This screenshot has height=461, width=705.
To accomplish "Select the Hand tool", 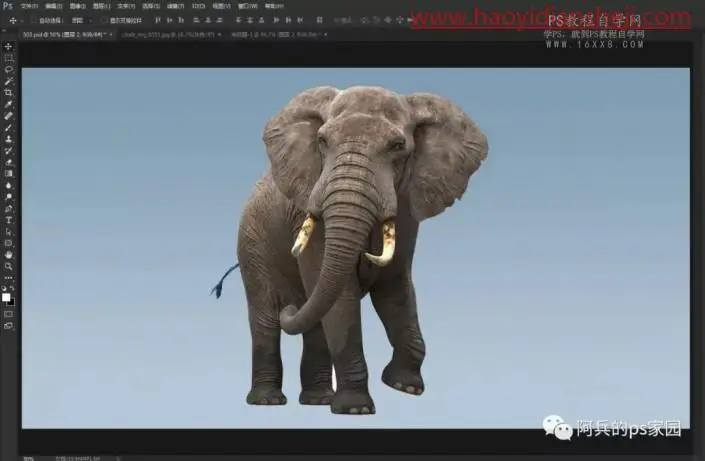I will (x=9, y=255).
